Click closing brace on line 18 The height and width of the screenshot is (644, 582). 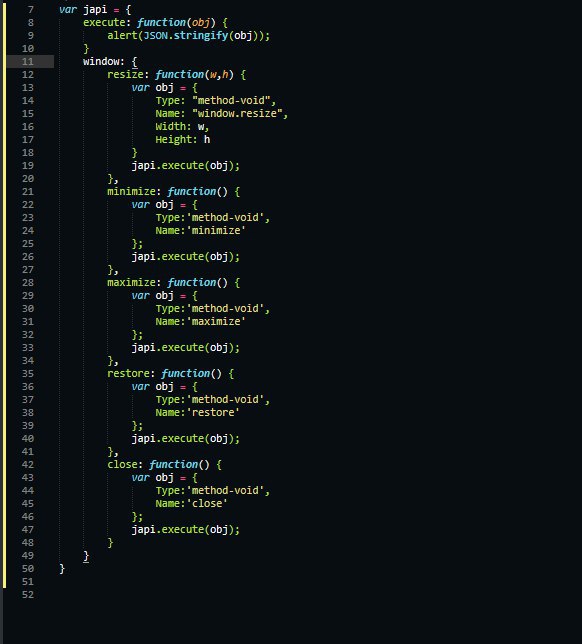tap(134, 153)
